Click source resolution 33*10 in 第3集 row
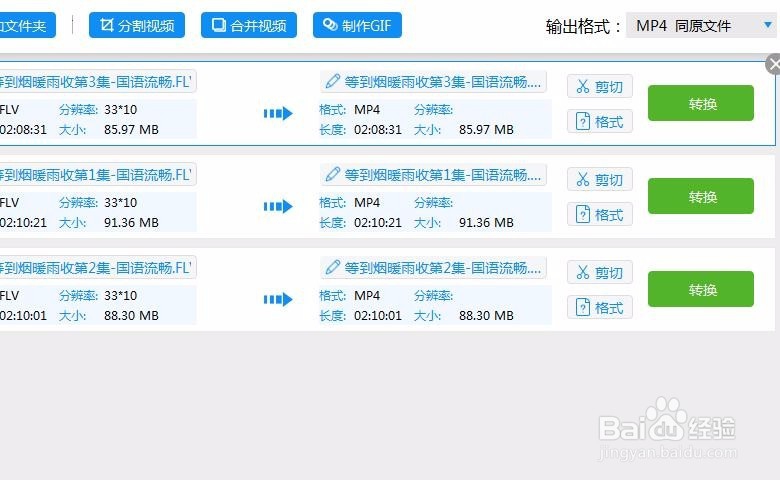Viewport: 780px width, 480px height. 120,109
